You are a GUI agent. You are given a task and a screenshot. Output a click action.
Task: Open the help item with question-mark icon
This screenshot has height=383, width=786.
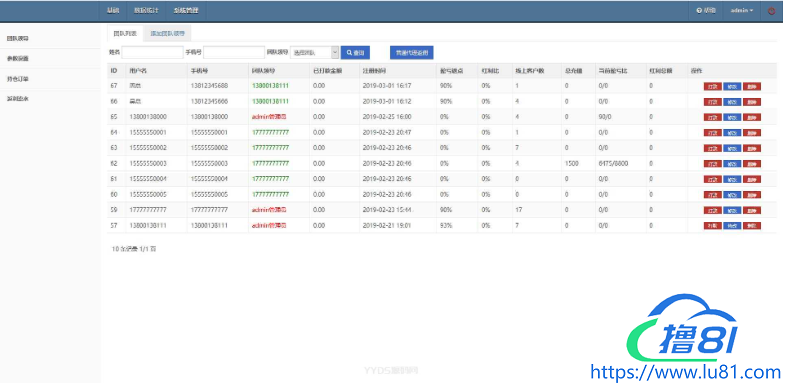pyautogui.click(x=706, y=11)
